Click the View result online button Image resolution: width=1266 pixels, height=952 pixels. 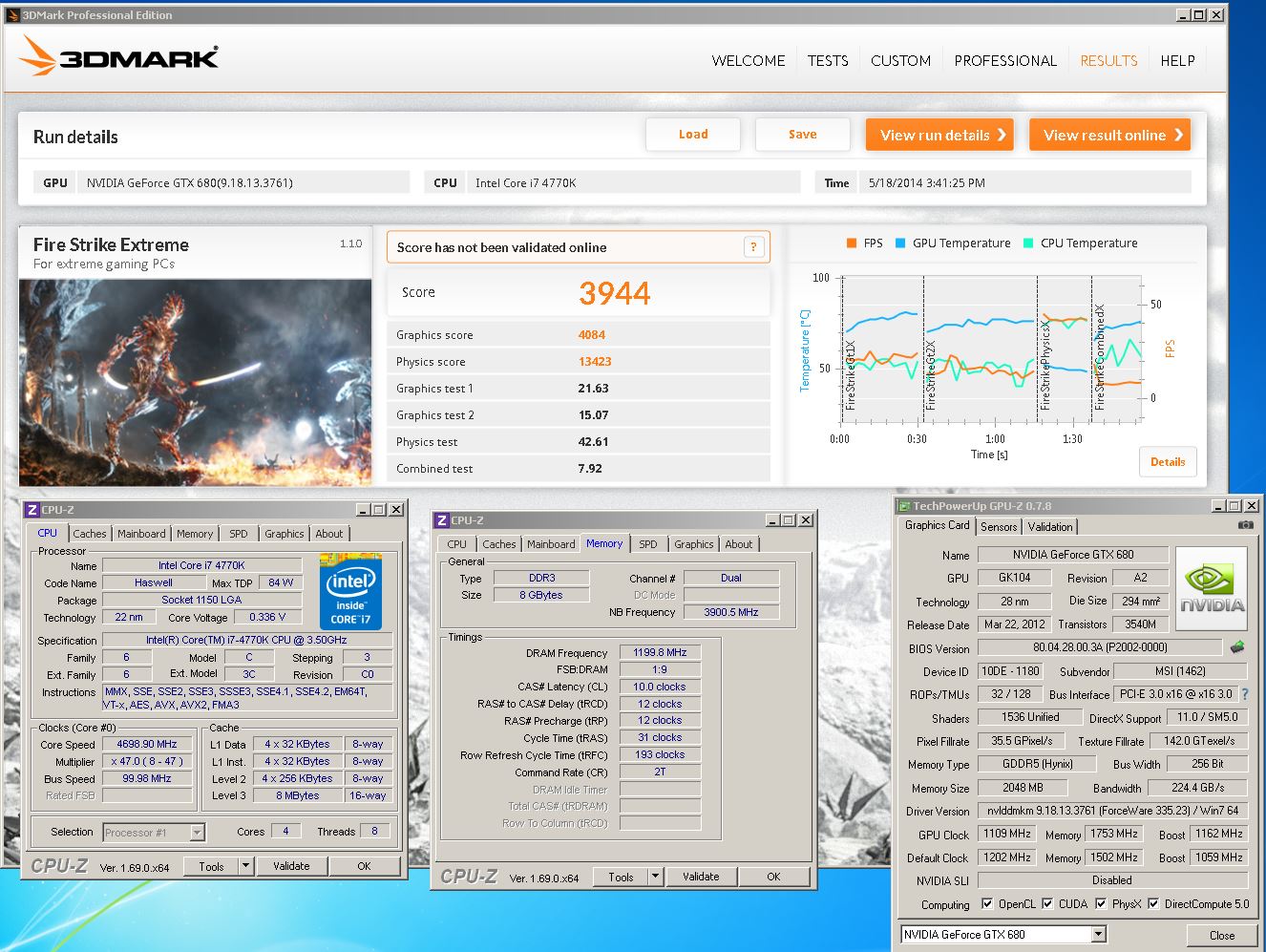coord(1110,135)
